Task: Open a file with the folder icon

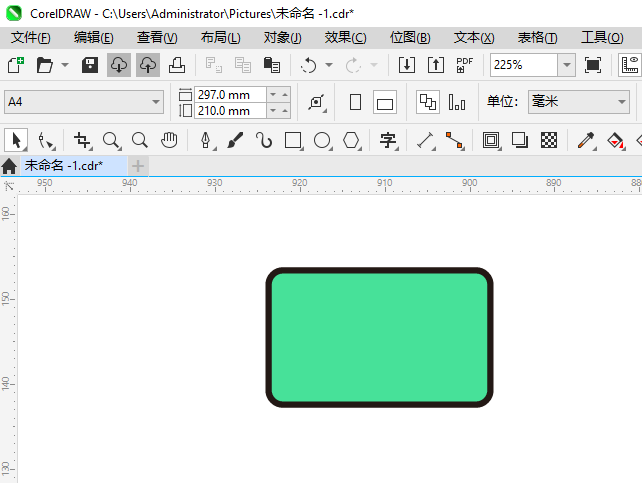Action: click(x=44, y=65)
